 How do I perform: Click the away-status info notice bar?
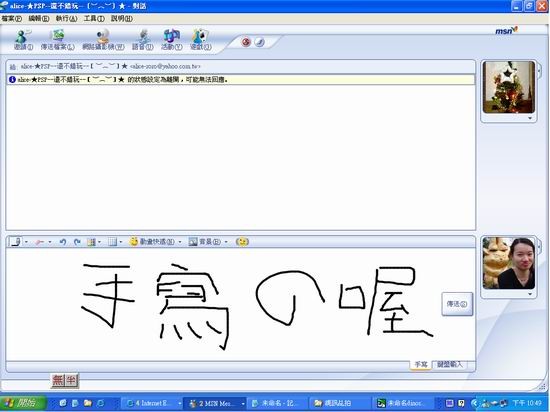pos(241,80)
